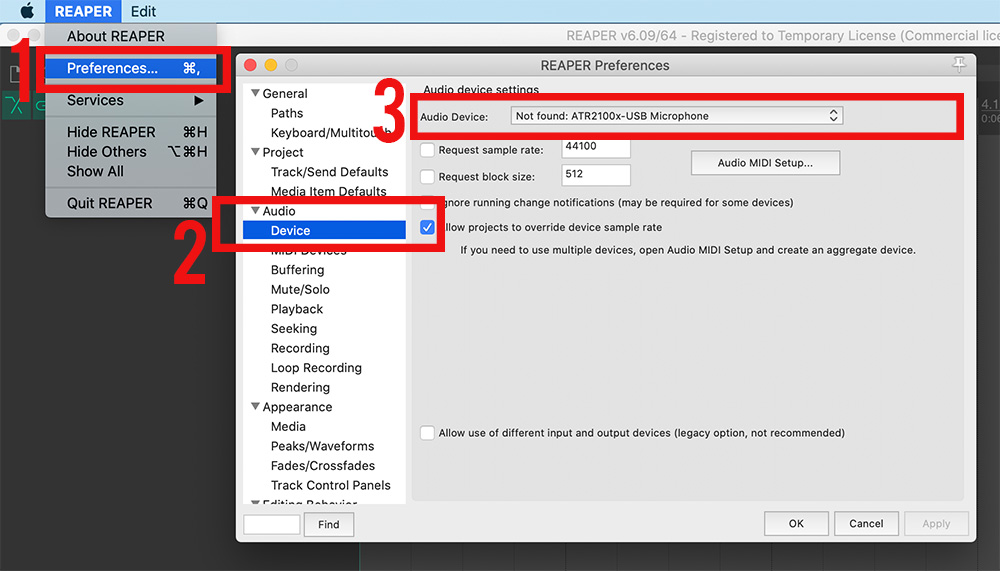Enable Request block size checkbox
This screenshot has width=1000, height=571.
(427, 177)
